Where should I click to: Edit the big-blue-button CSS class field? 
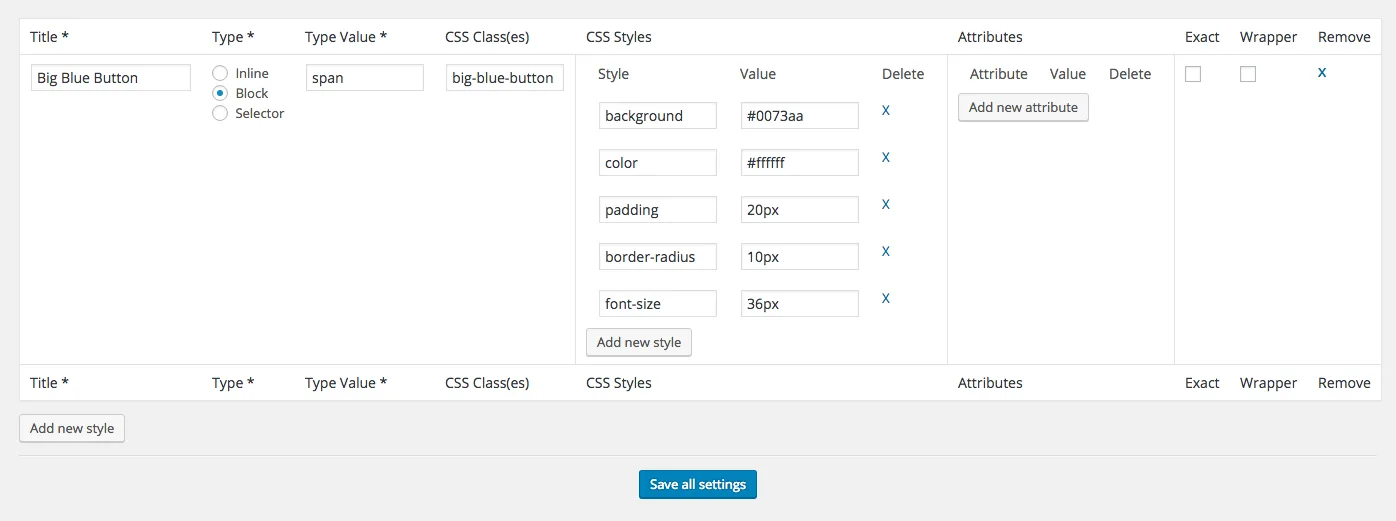coord(505,78)
